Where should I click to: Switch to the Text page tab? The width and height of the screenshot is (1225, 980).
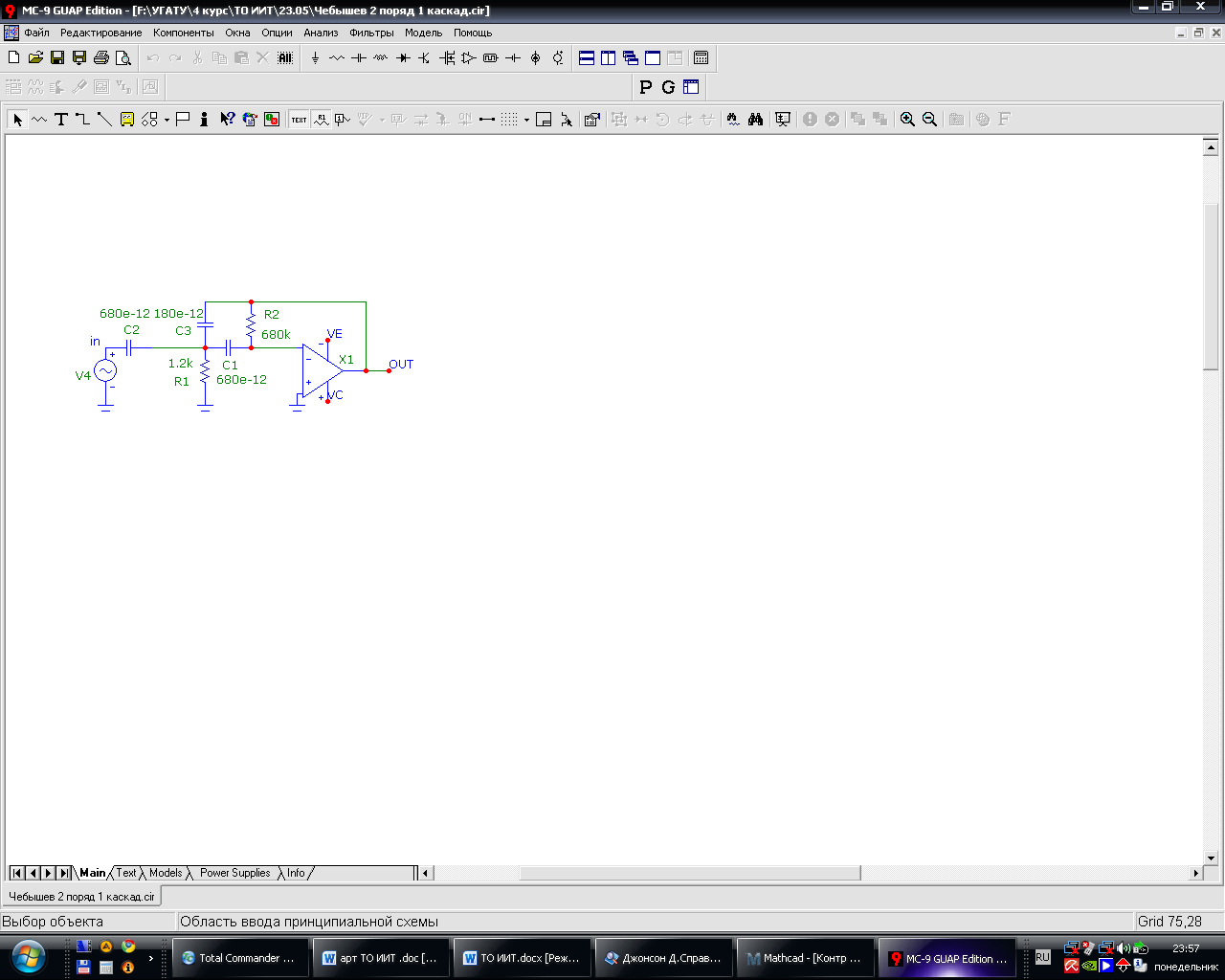pyautogui.click(x=126, y=873)
